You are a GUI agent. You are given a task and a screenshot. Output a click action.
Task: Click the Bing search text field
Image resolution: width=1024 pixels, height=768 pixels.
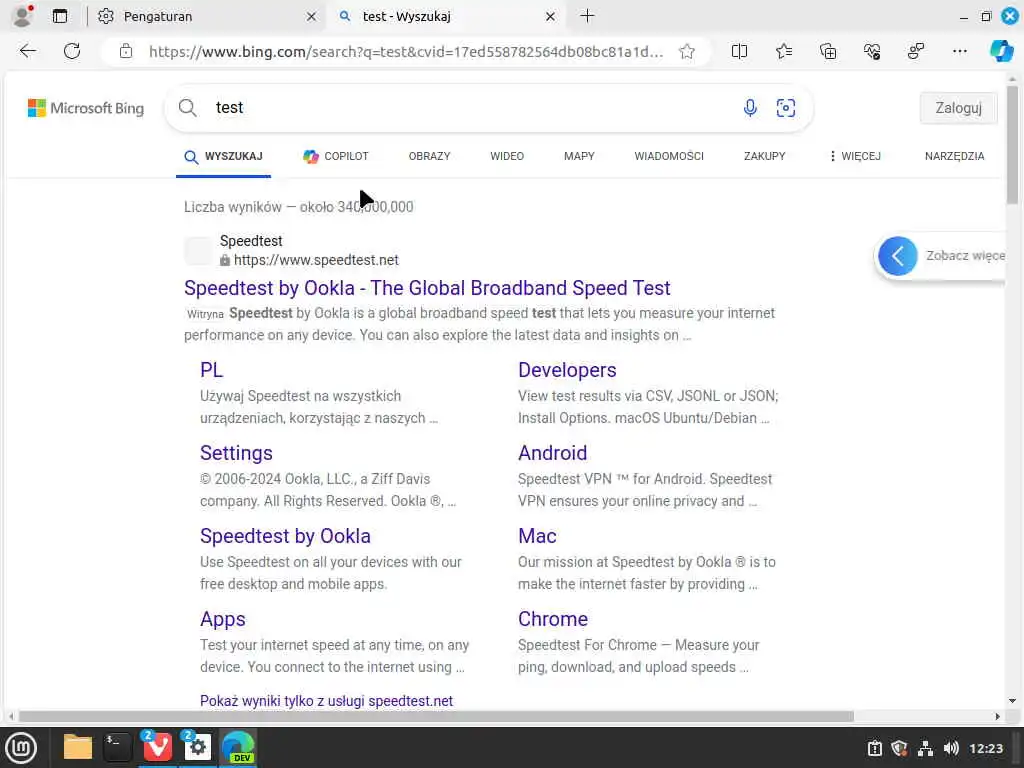click(470, 108)
